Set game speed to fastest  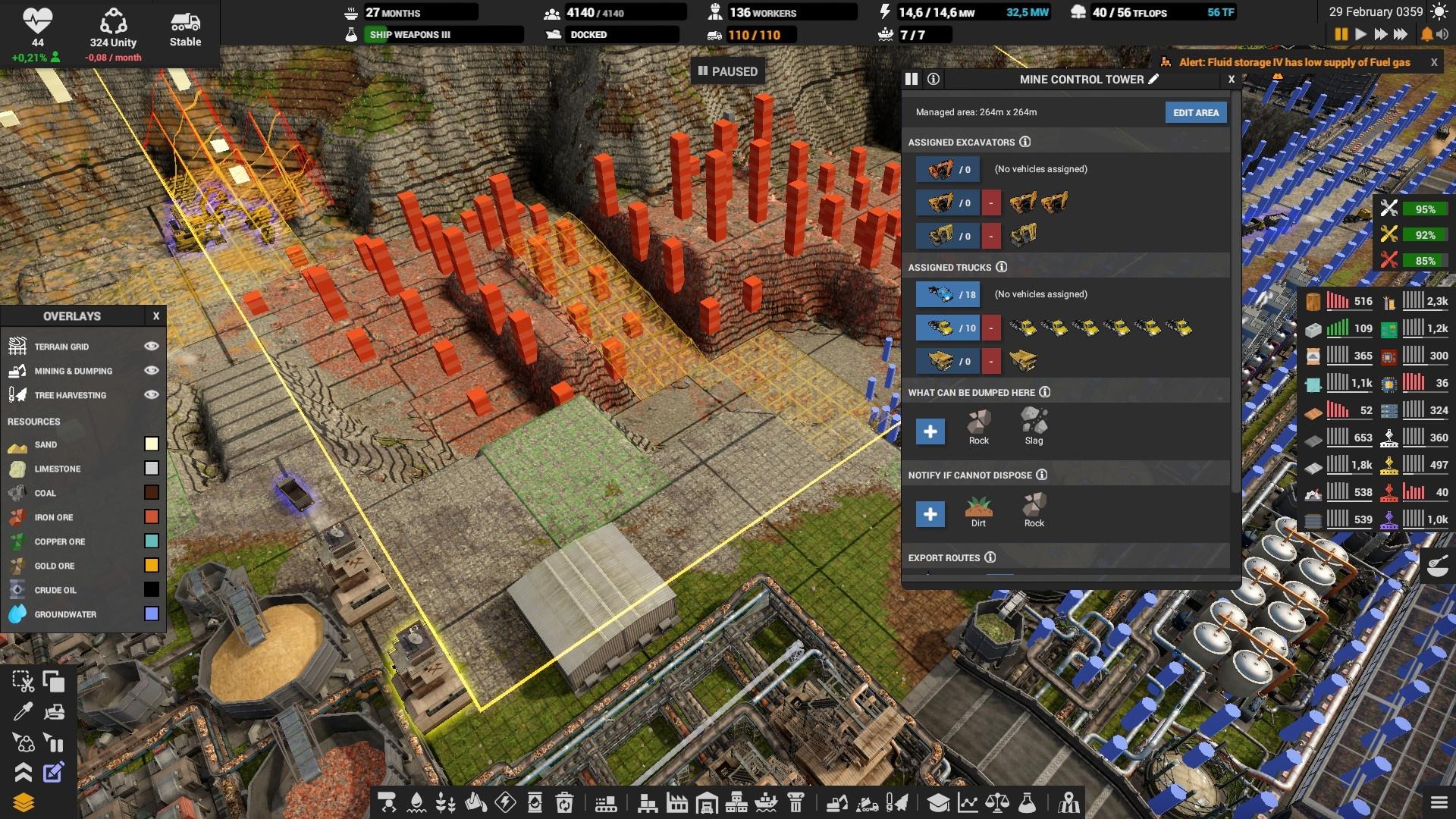(1401, 34)
